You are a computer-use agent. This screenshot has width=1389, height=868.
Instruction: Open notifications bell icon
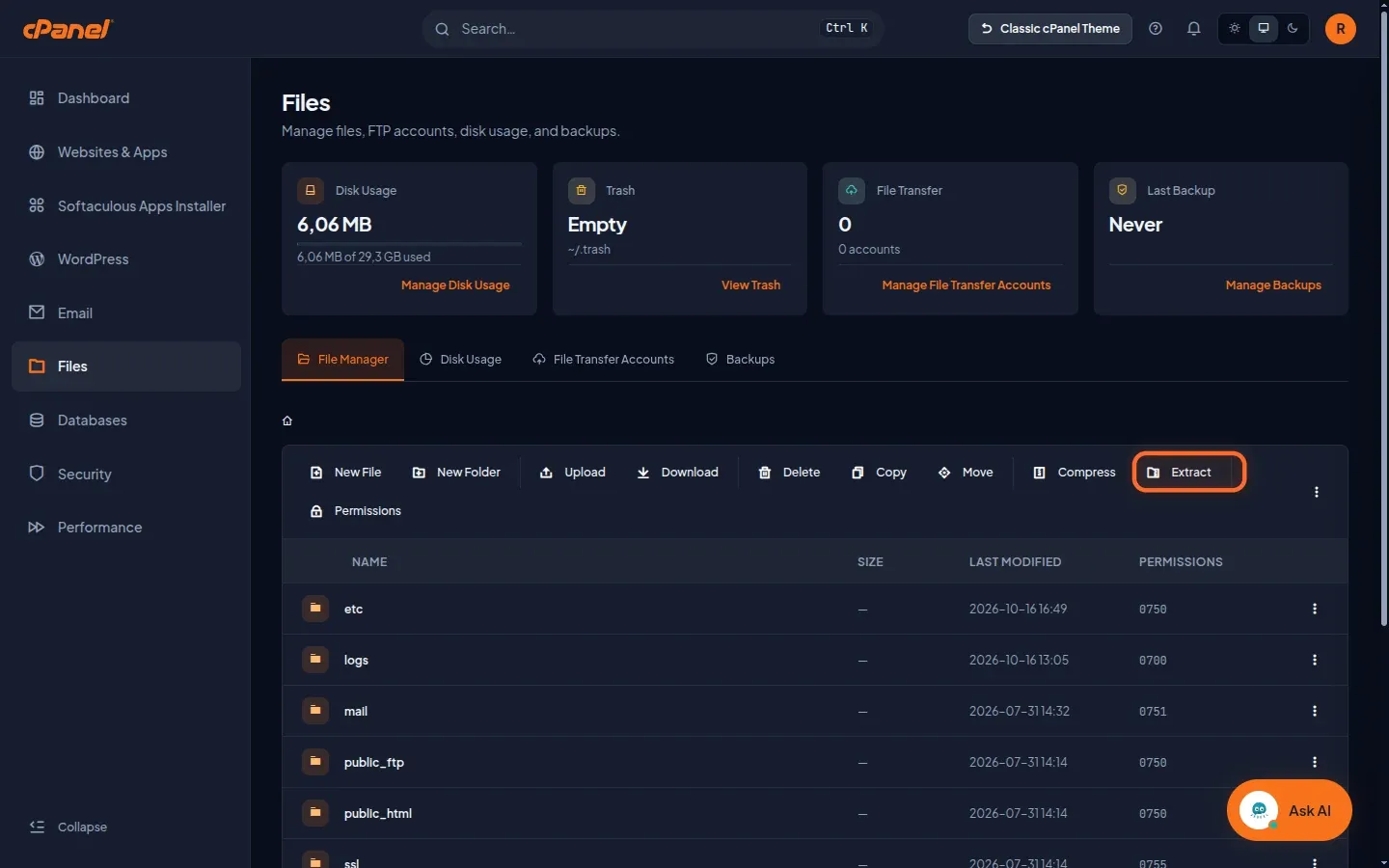point(1193,29)
